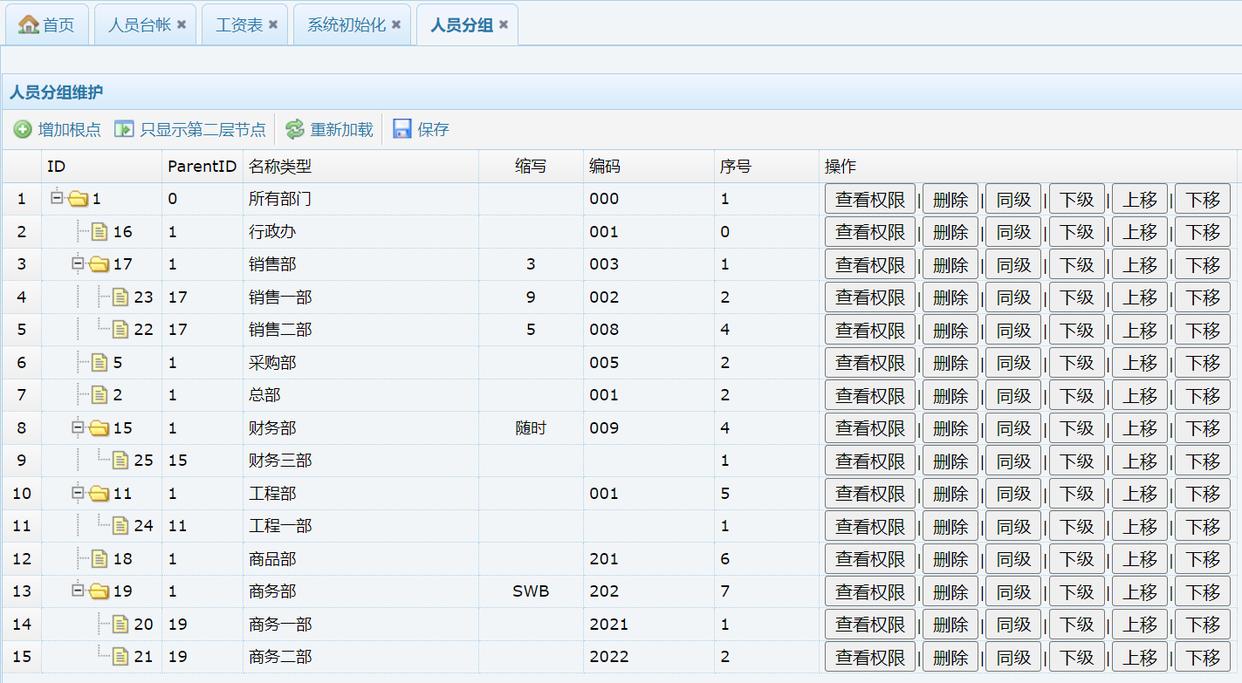The width and height of the screenshot is (1242, 683).
Task: Collapse the root node 1 tree
Action: [57, 198]
